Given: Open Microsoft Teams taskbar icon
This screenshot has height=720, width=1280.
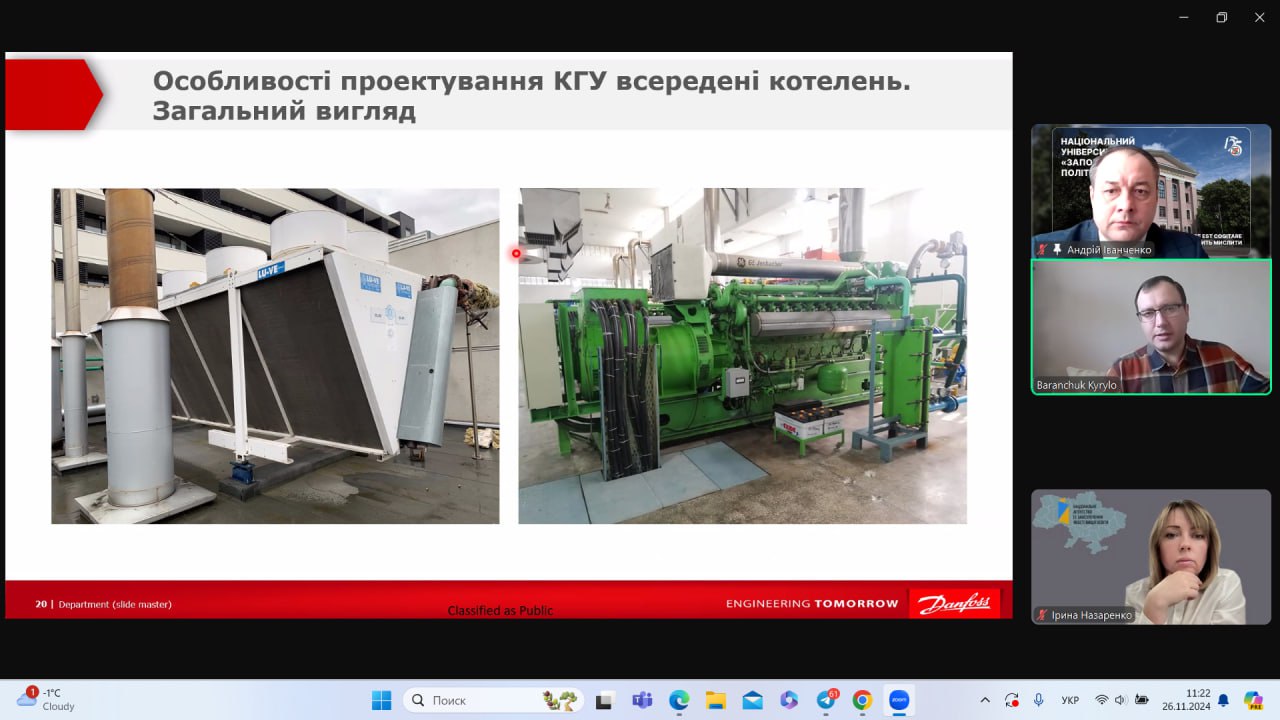Looking at the screenshot, I should pos(642,700).
